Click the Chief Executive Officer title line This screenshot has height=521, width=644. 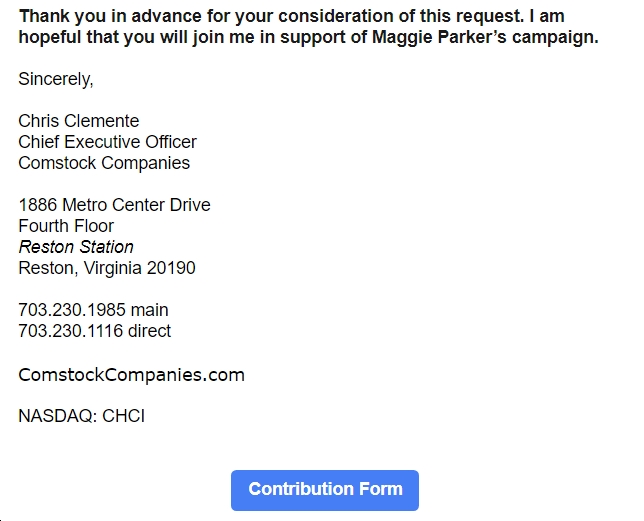(x=108, y=142)
